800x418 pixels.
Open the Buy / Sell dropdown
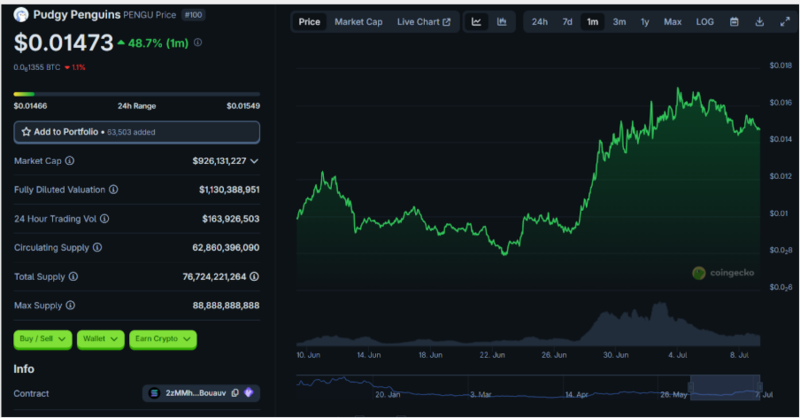point(42,340)
